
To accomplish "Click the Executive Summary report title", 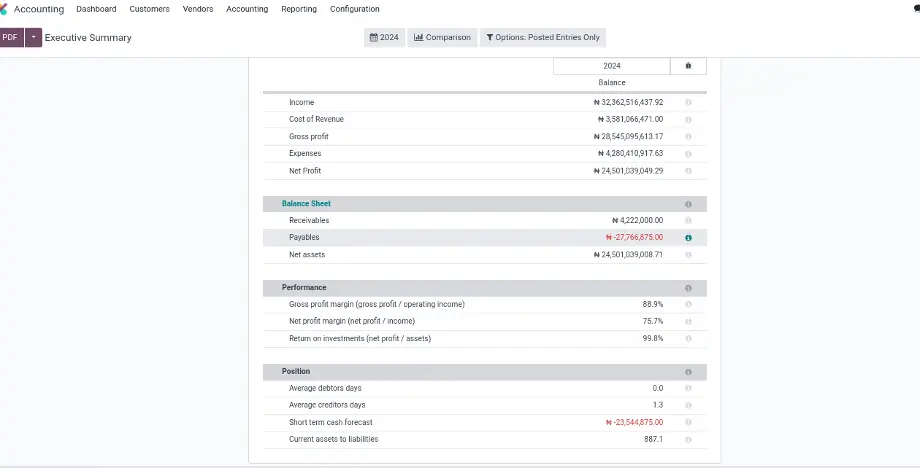I will point(88,38).
